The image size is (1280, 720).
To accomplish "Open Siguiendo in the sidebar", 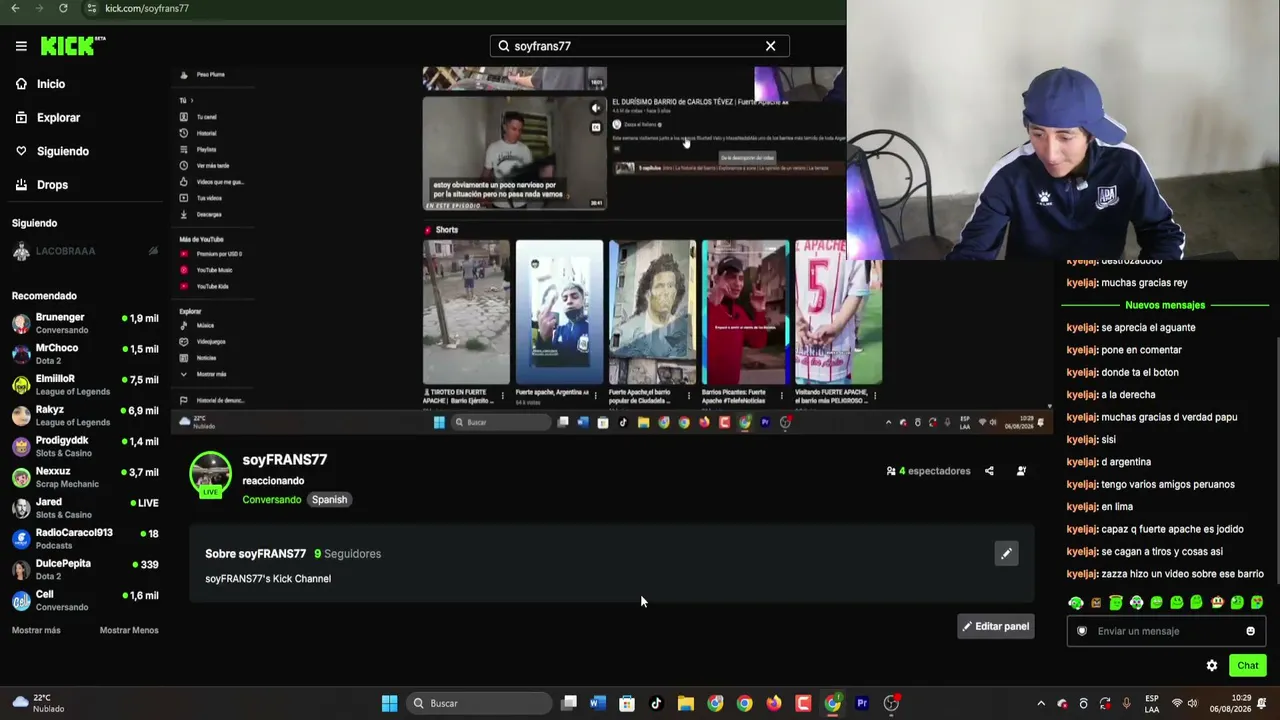I will point(52,151).
